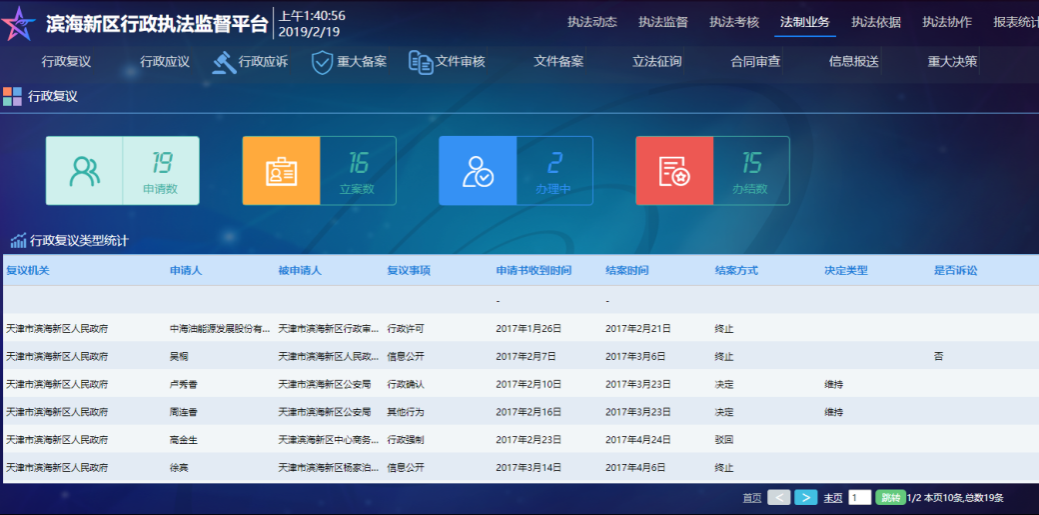Click the 驳回 closing method cell
The height and width of the screenshot is (515, 1039).
click(x=724, y=439)
